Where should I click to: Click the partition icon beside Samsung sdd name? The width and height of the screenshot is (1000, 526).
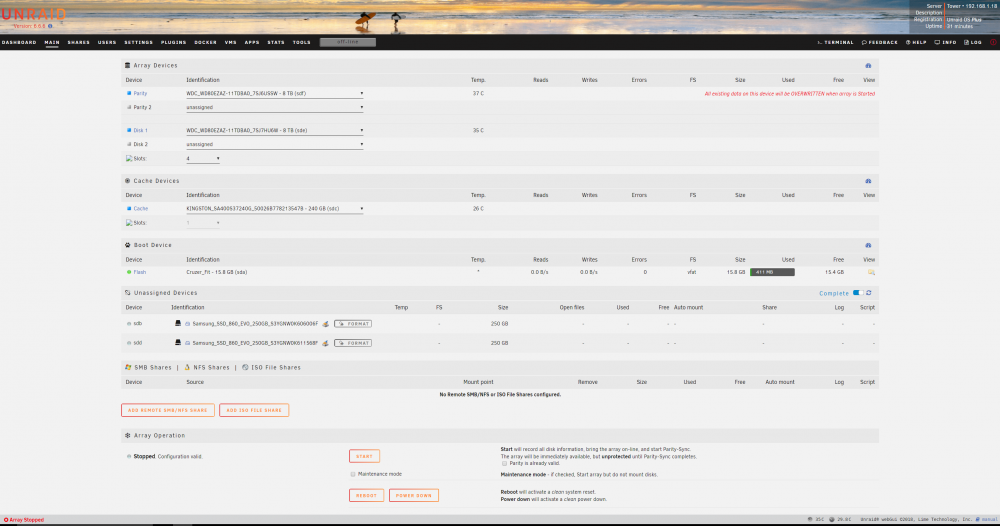click(188, 343)
